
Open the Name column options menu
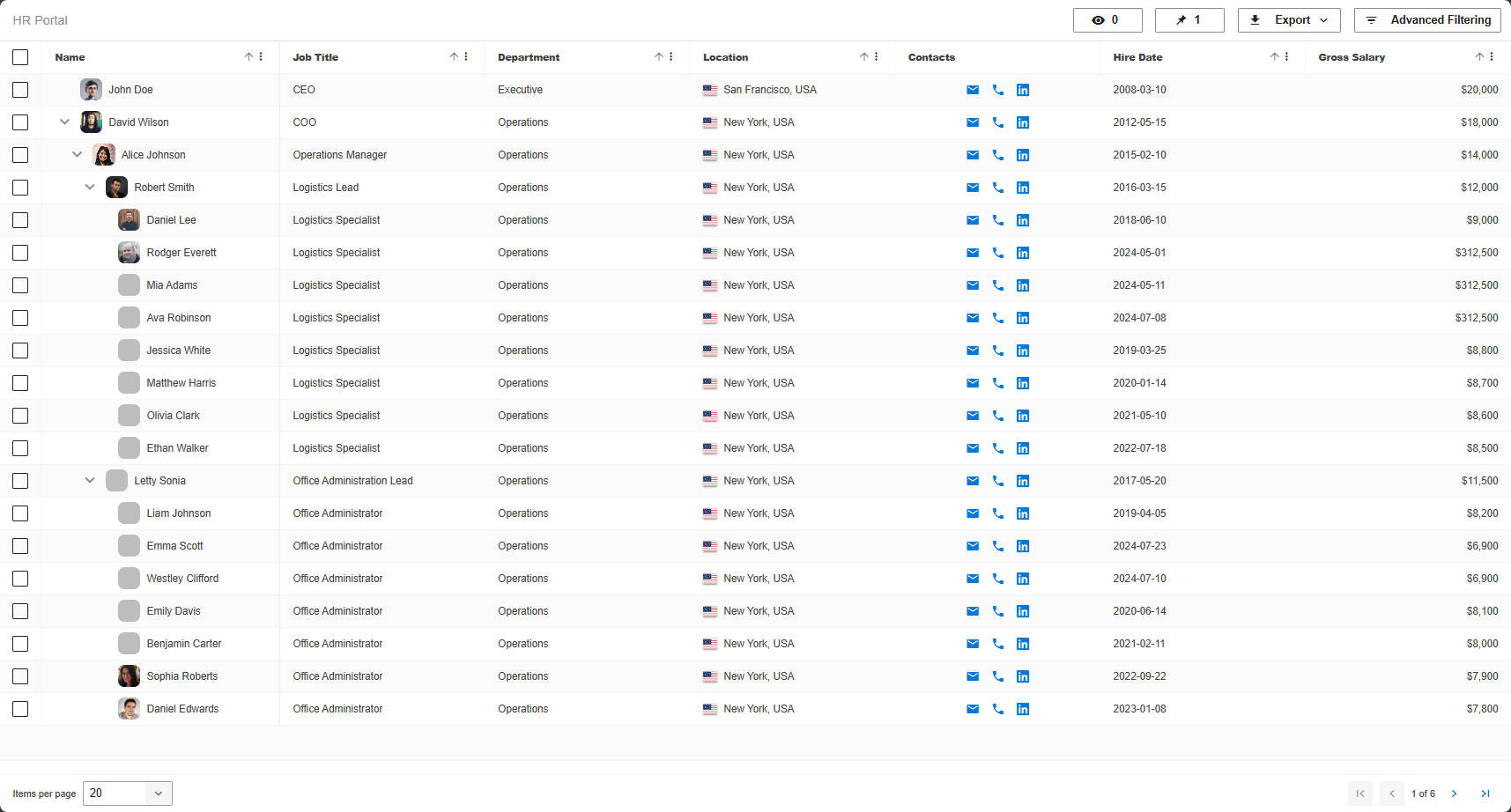click(261, 56)
